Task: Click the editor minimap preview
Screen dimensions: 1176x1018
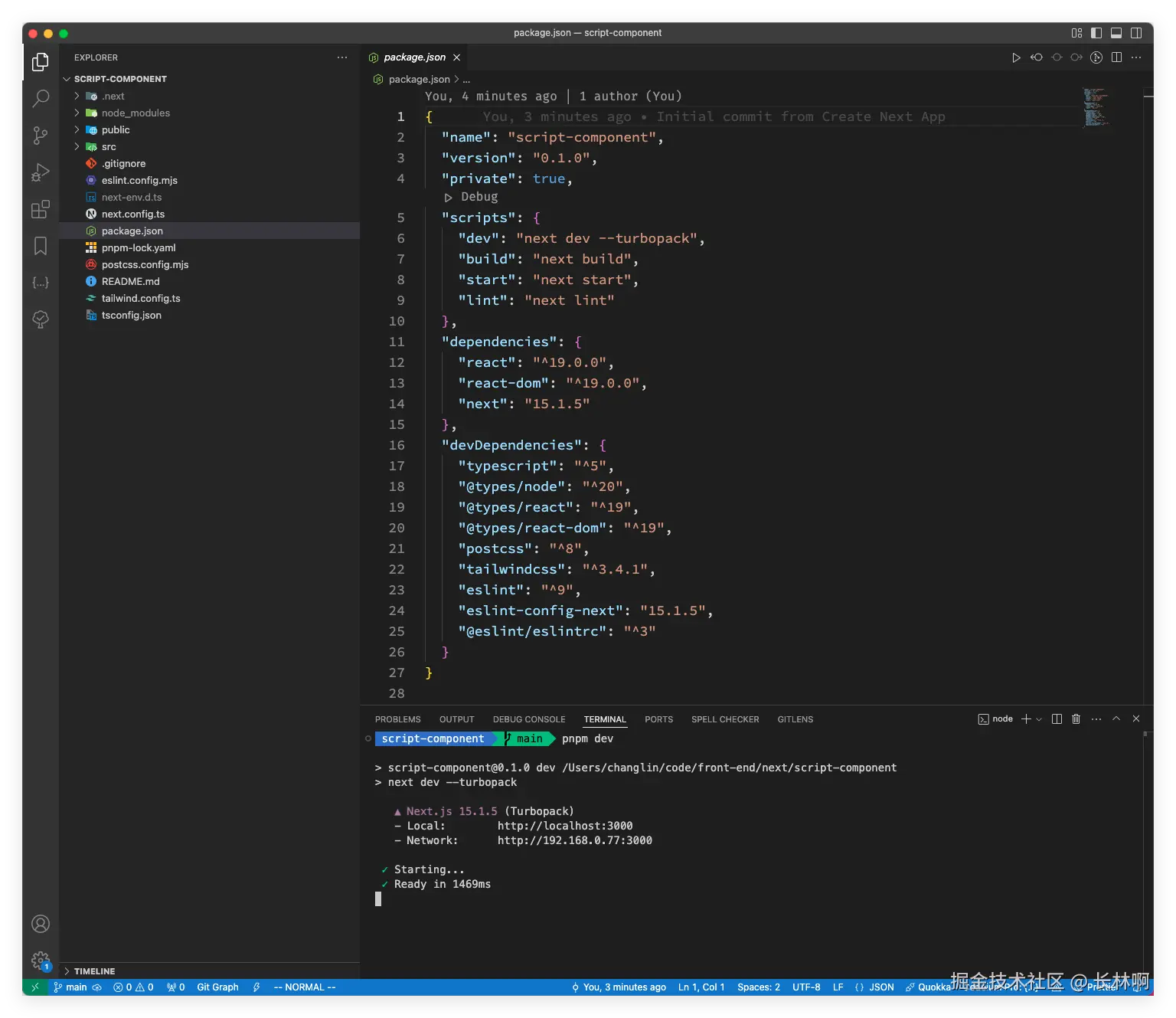Action: pos(1096,107)
